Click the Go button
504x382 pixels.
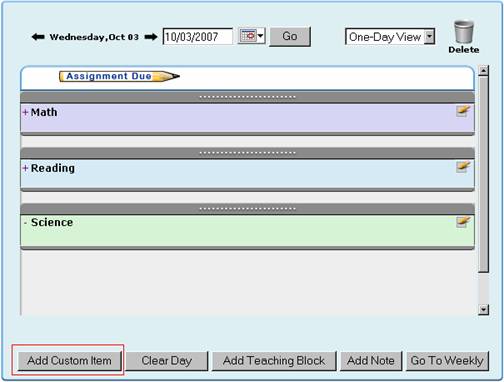(x=290, y=36)
